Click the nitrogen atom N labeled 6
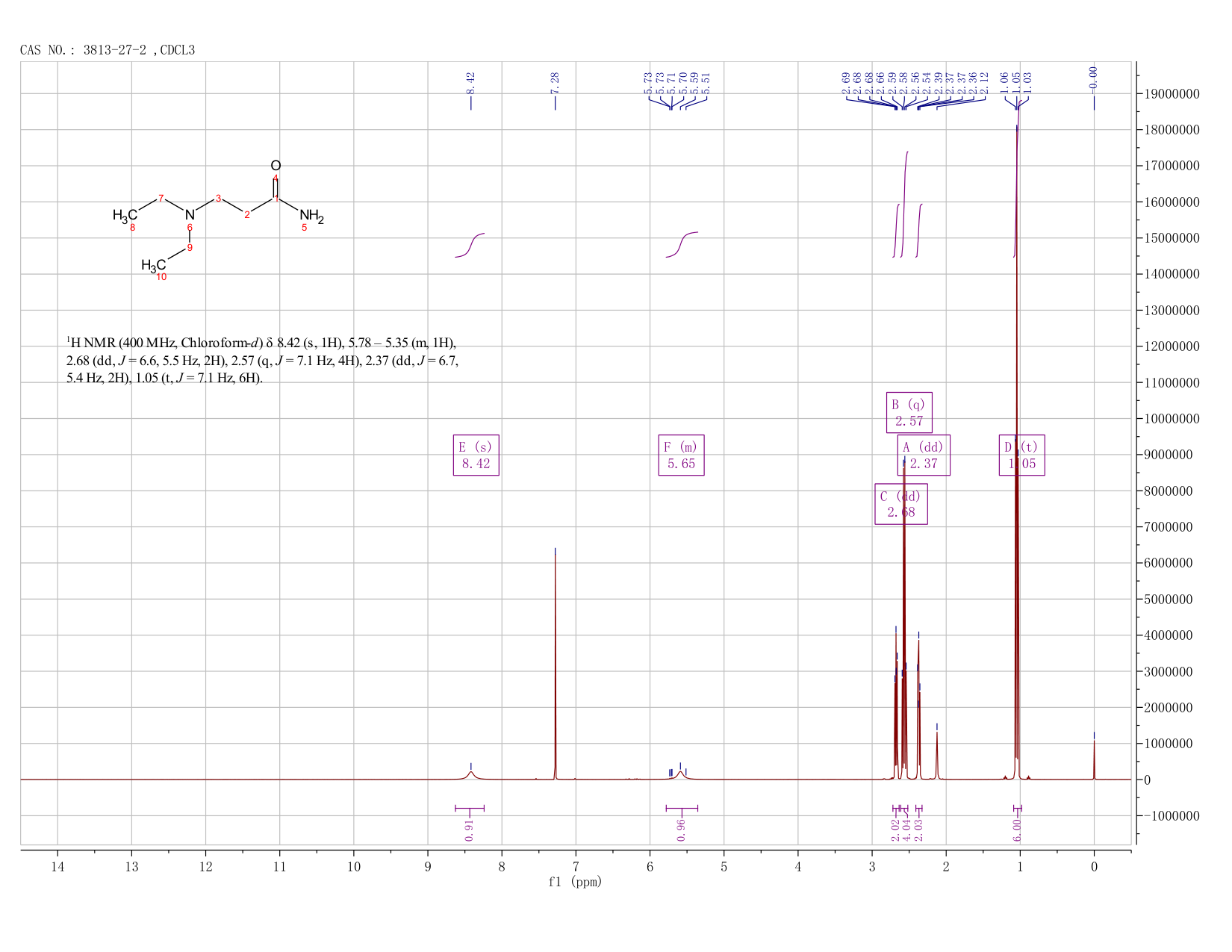Image resolution: width=1232 pixels, height=952 pixels. point(190,215)
